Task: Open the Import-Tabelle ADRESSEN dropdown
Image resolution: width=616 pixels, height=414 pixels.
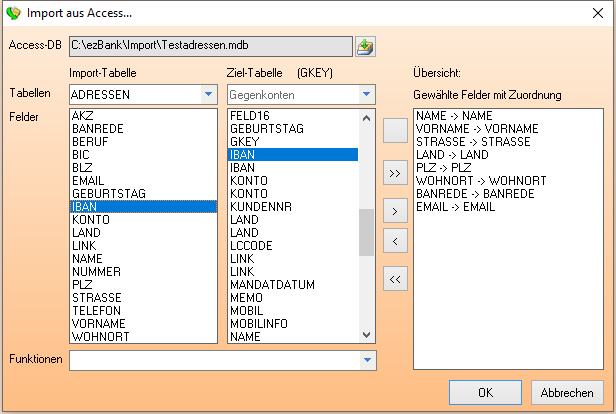Action: 209,94
